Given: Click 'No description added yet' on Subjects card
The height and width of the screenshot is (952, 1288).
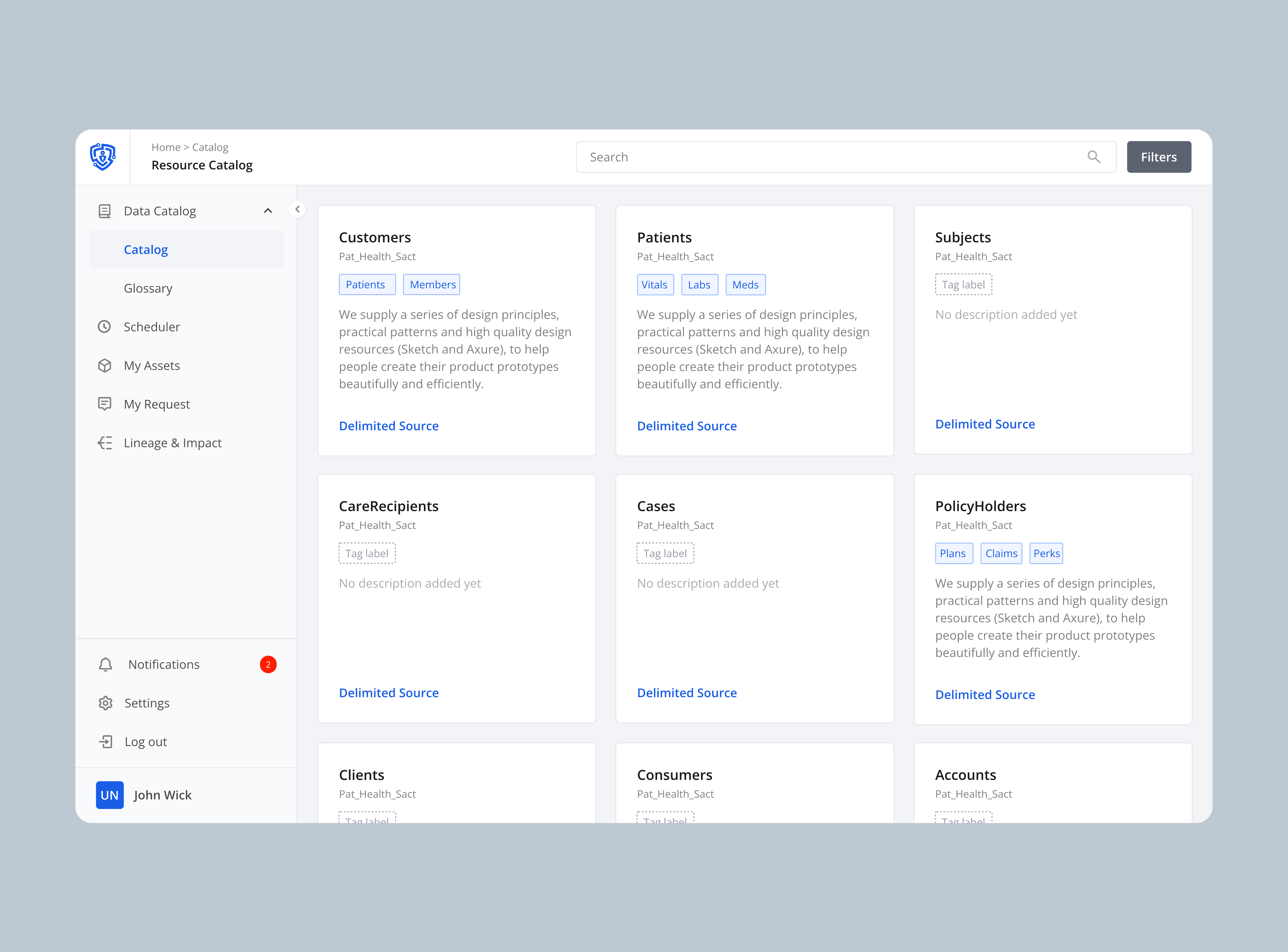Looking at the screenshot, I should point(1006,315).
